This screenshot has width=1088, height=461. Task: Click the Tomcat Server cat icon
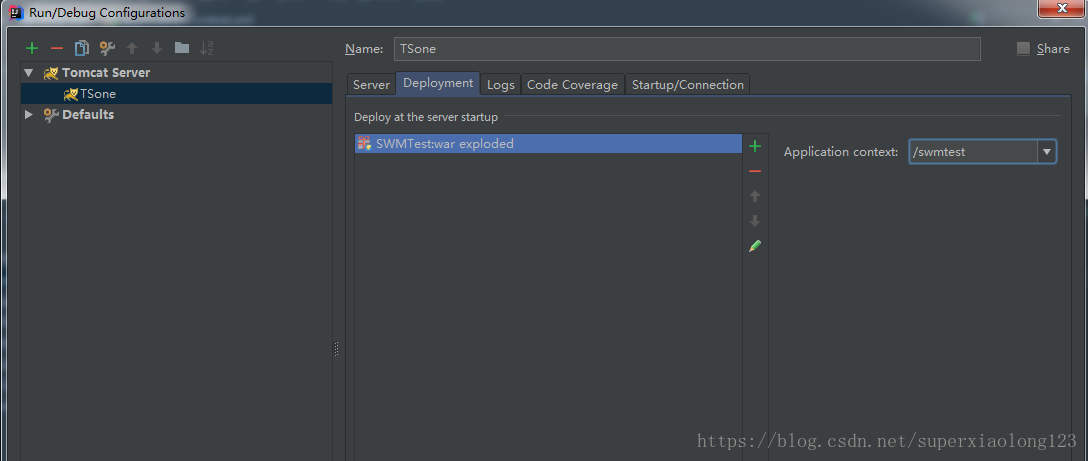[x=50, y=73]
